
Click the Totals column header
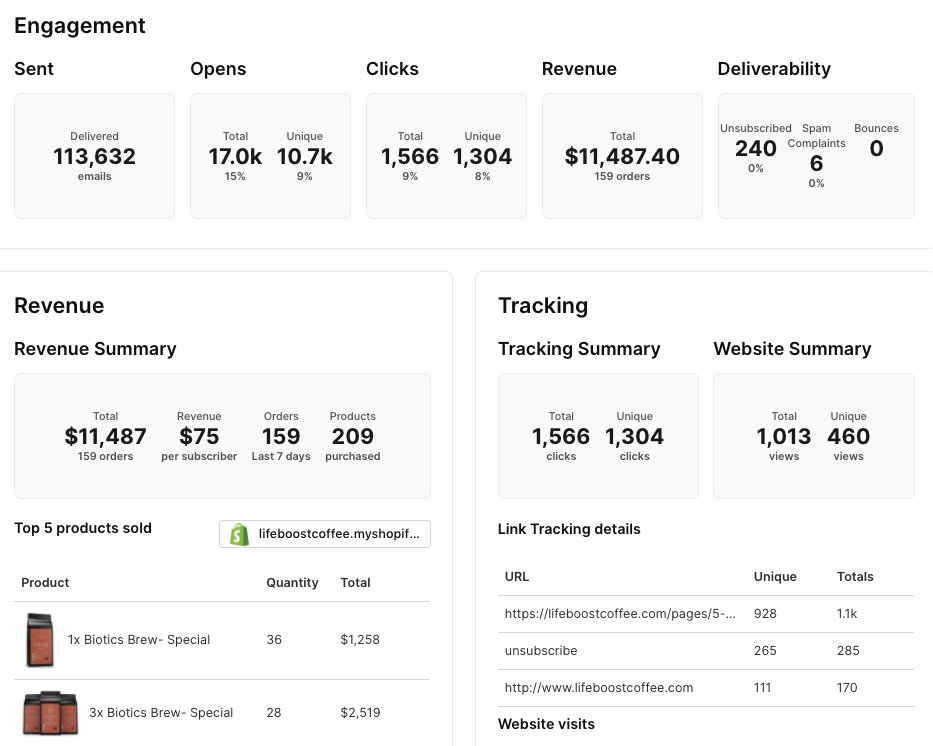pyautogui.click(x=855, y=576)
